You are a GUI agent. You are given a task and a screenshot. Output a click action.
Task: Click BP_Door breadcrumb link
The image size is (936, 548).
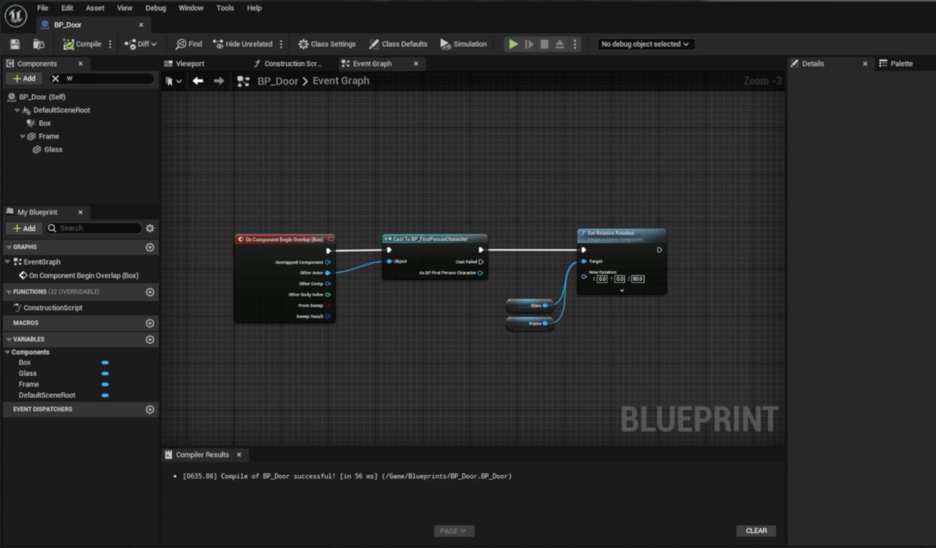278,81
